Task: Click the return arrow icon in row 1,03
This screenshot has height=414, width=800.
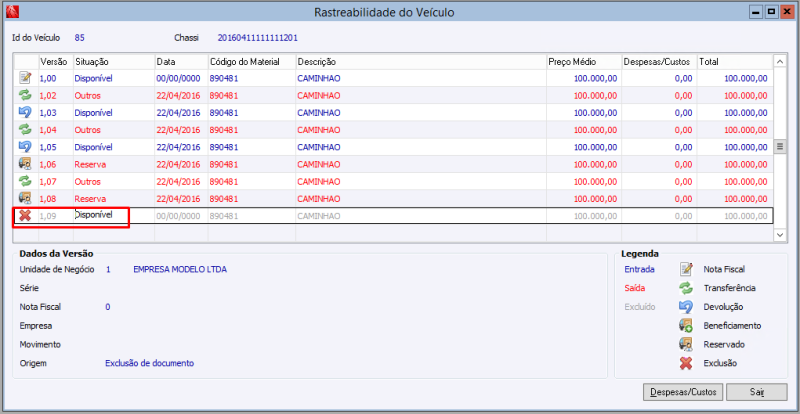Action: coord(25,113)
